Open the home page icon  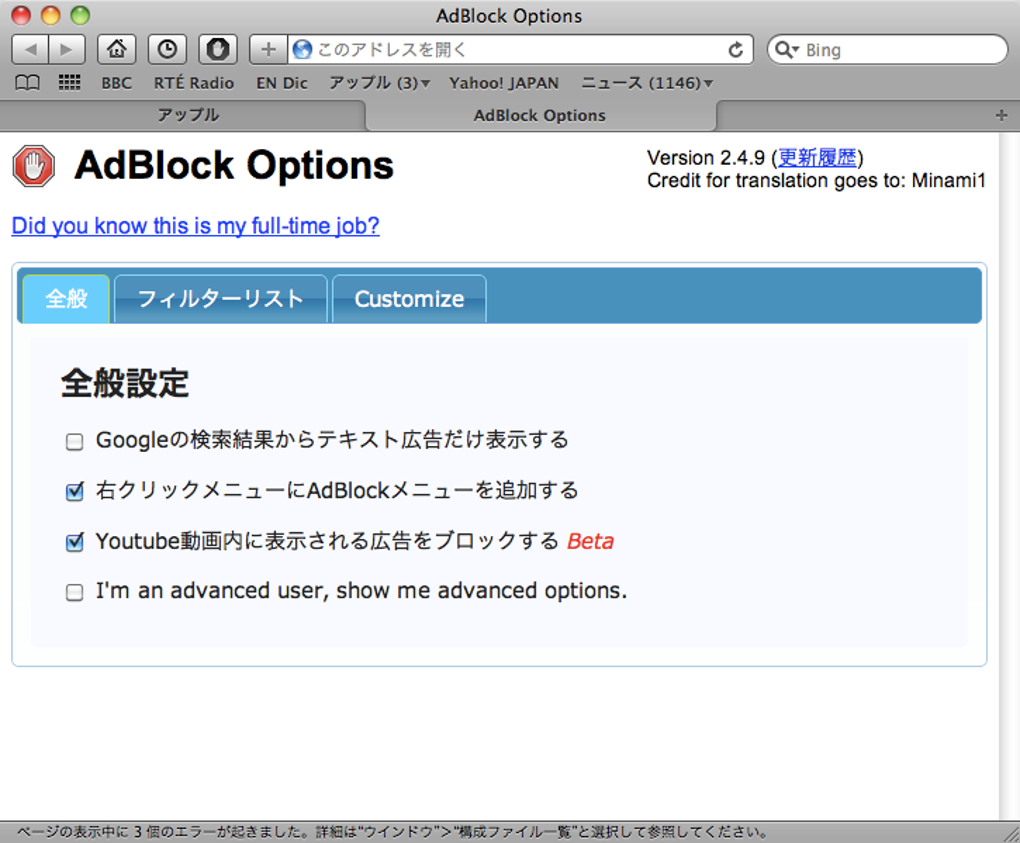pyautogui.click(x=116, y=49)
